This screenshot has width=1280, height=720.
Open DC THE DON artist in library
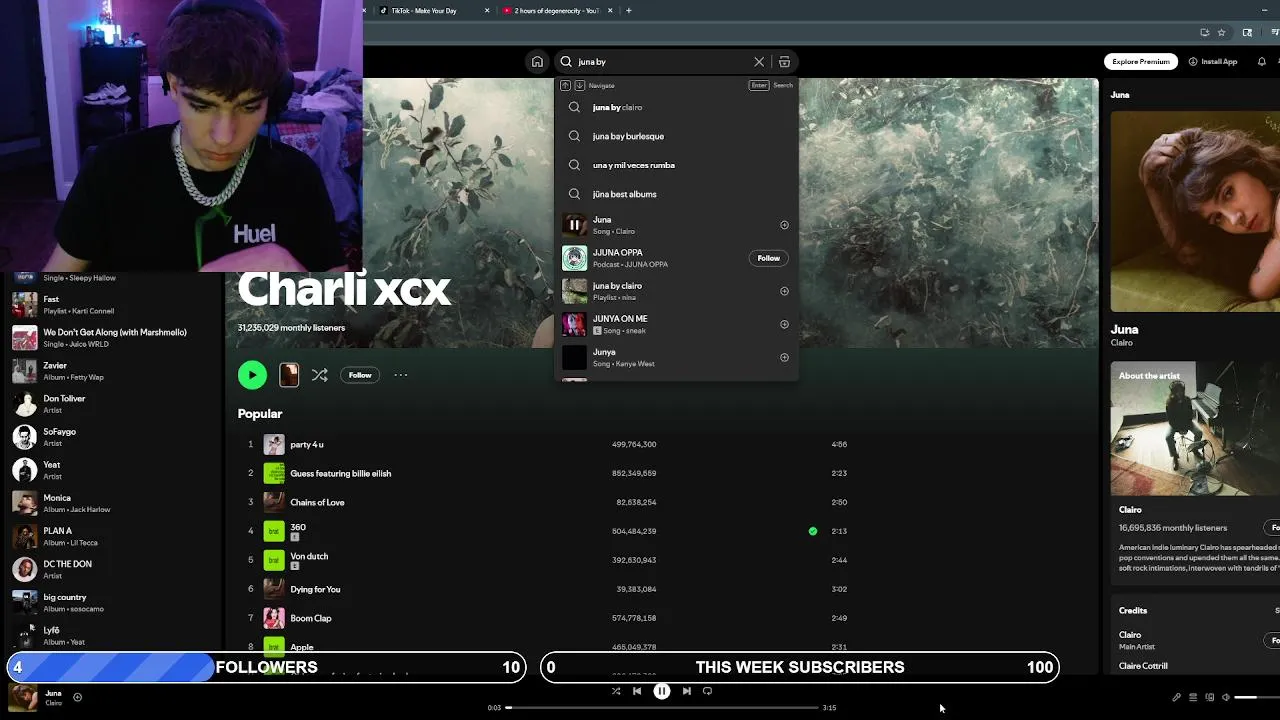[114, 569]
